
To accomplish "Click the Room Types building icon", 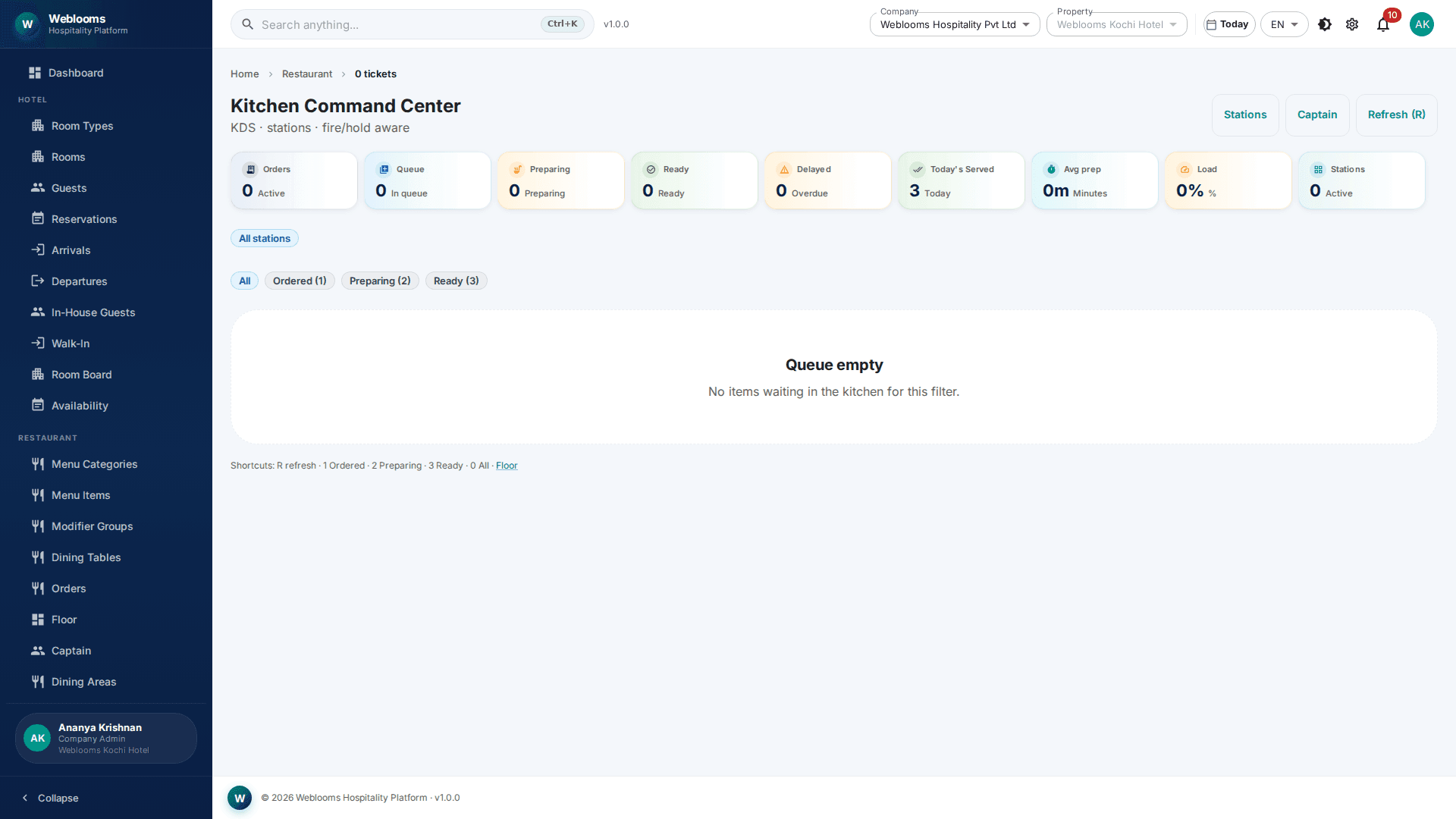I will click(38, 126).
